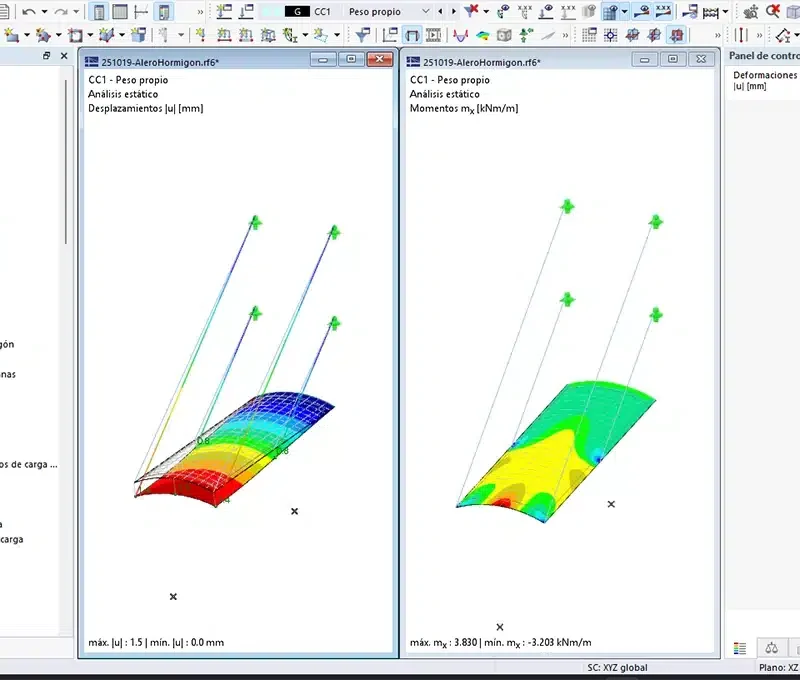Click the measure dimension icon at toolbar end

tap(783, 35)
